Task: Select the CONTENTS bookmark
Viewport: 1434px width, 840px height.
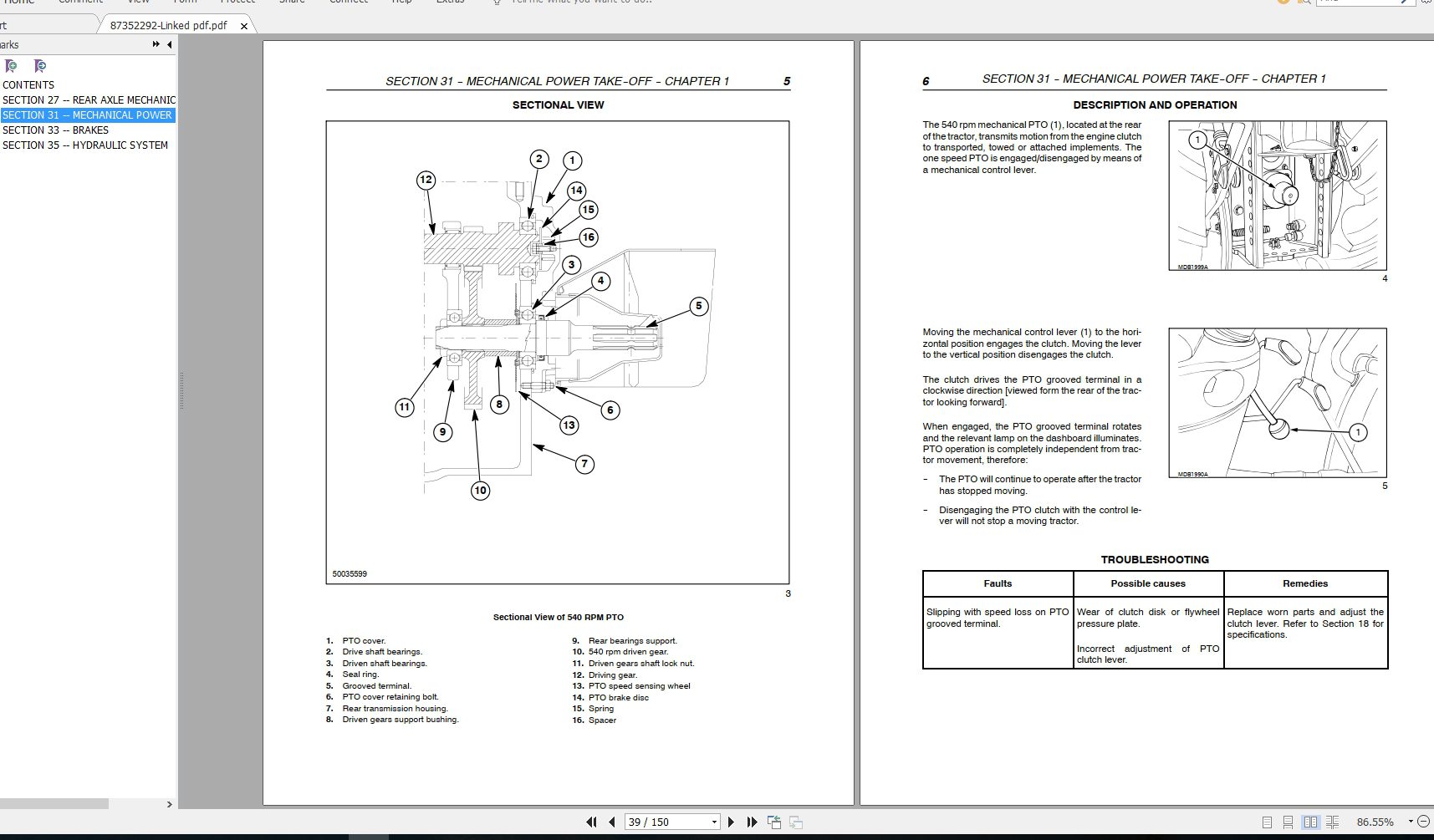Action: (29, 84)
